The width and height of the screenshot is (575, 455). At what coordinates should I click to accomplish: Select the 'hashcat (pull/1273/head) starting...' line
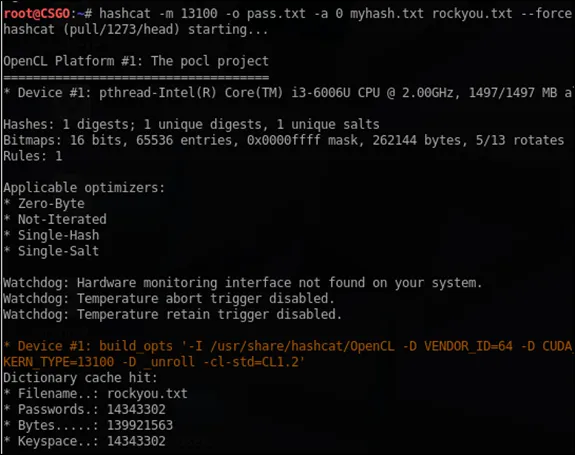click(x=136, y=30)
